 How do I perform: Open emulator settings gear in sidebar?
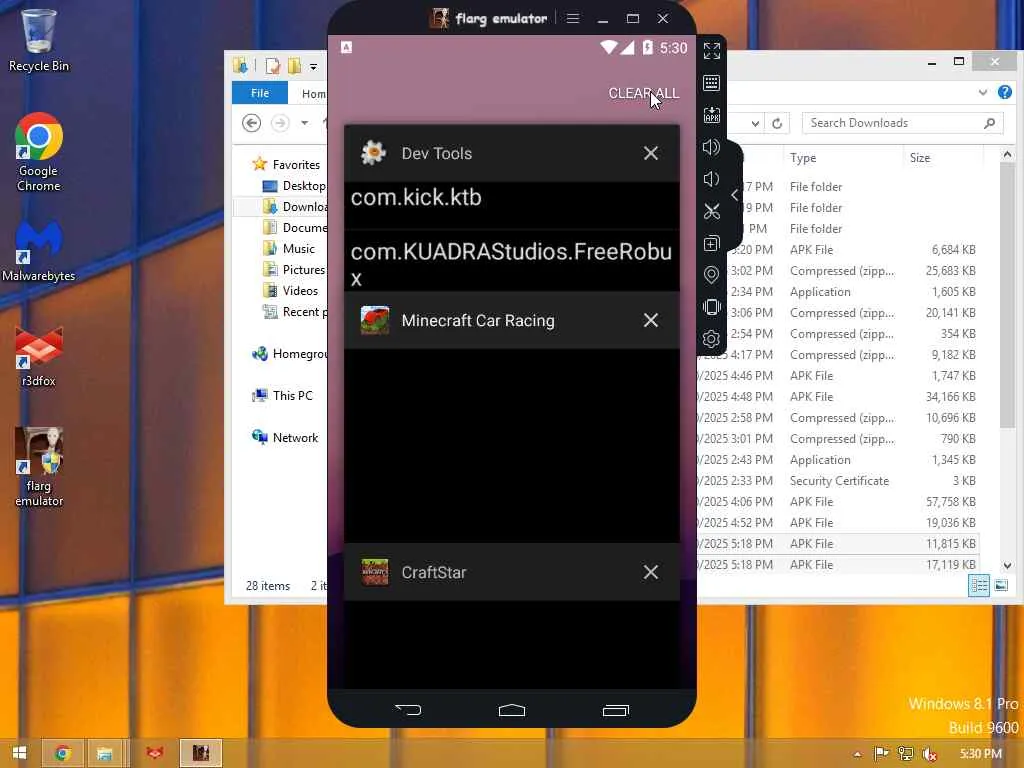point(711,339)
